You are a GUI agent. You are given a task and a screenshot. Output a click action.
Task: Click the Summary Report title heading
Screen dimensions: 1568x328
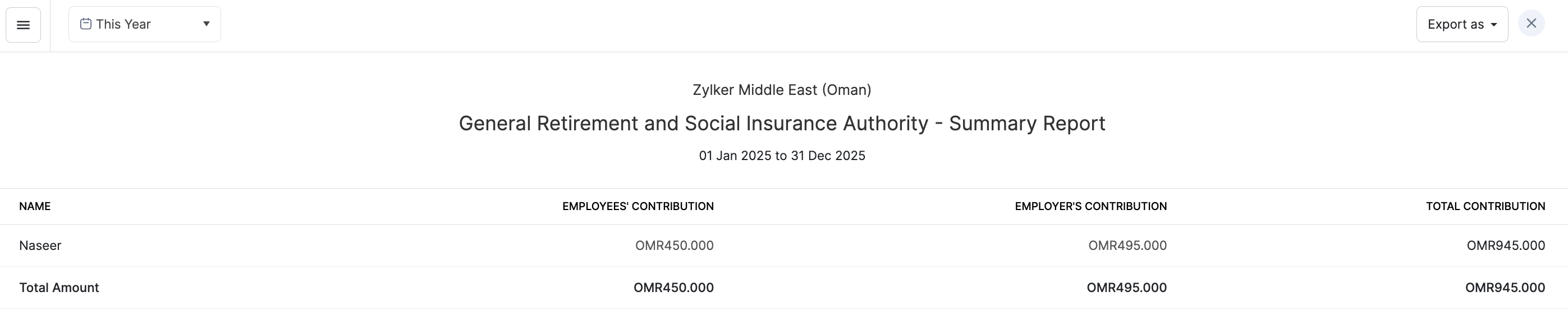point(782,123)
